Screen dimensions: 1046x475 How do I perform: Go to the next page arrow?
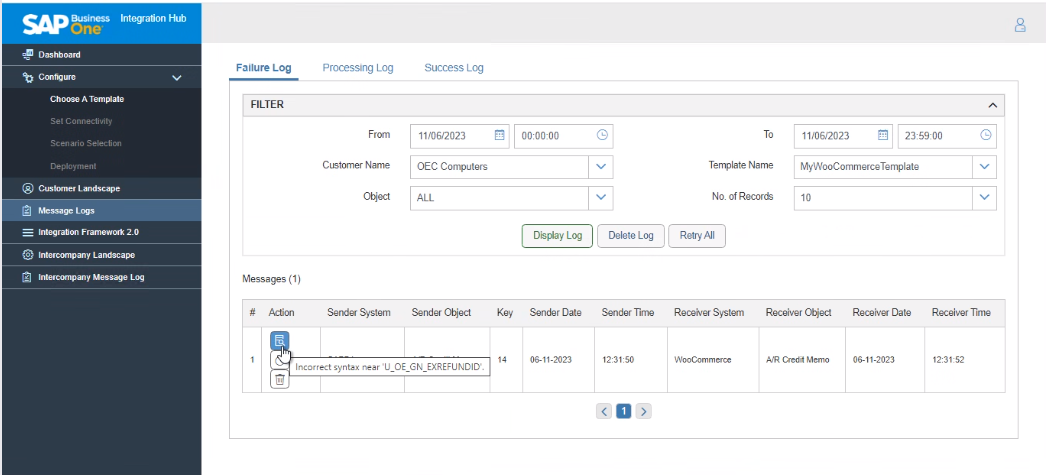tap(644, 411)
